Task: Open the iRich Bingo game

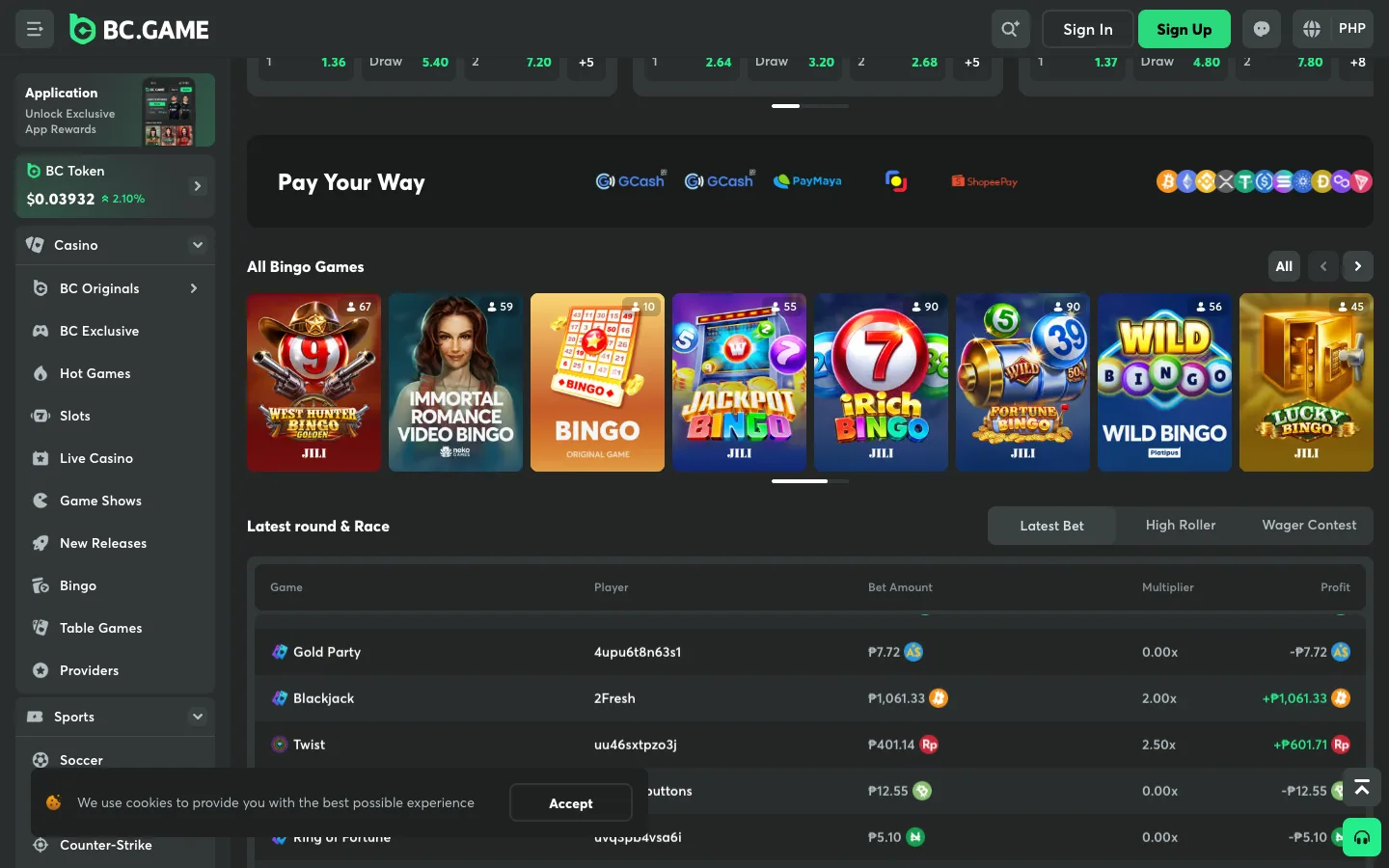Action: [x=881, y=383]
